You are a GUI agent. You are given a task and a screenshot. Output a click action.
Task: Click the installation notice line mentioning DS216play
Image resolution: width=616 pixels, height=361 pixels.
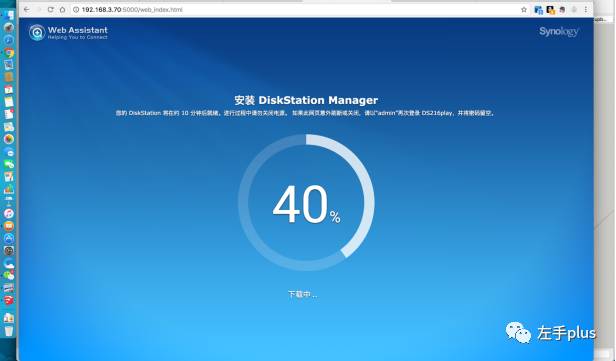tap(305, 113)
